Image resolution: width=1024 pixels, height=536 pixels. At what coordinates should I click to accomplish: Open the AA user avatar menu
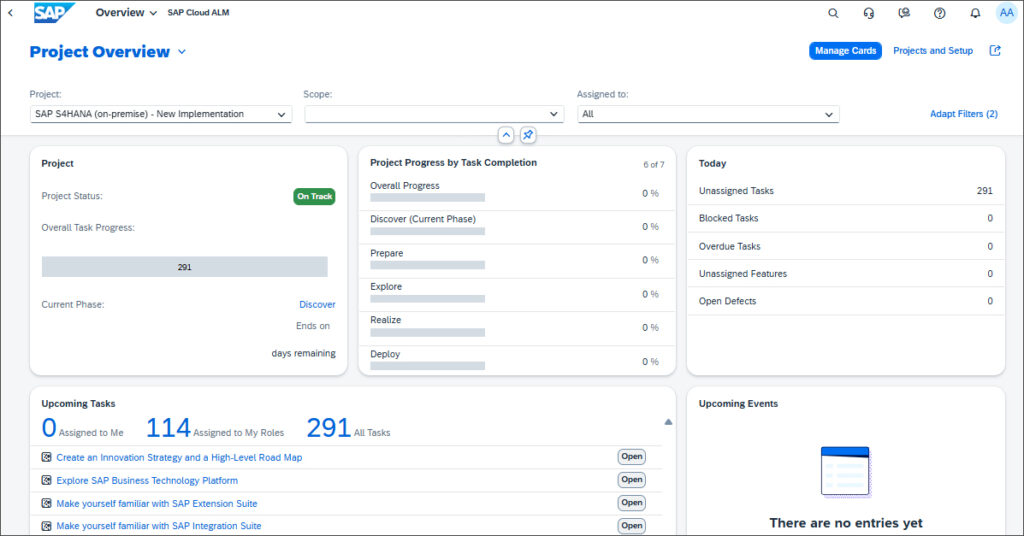1006,13
